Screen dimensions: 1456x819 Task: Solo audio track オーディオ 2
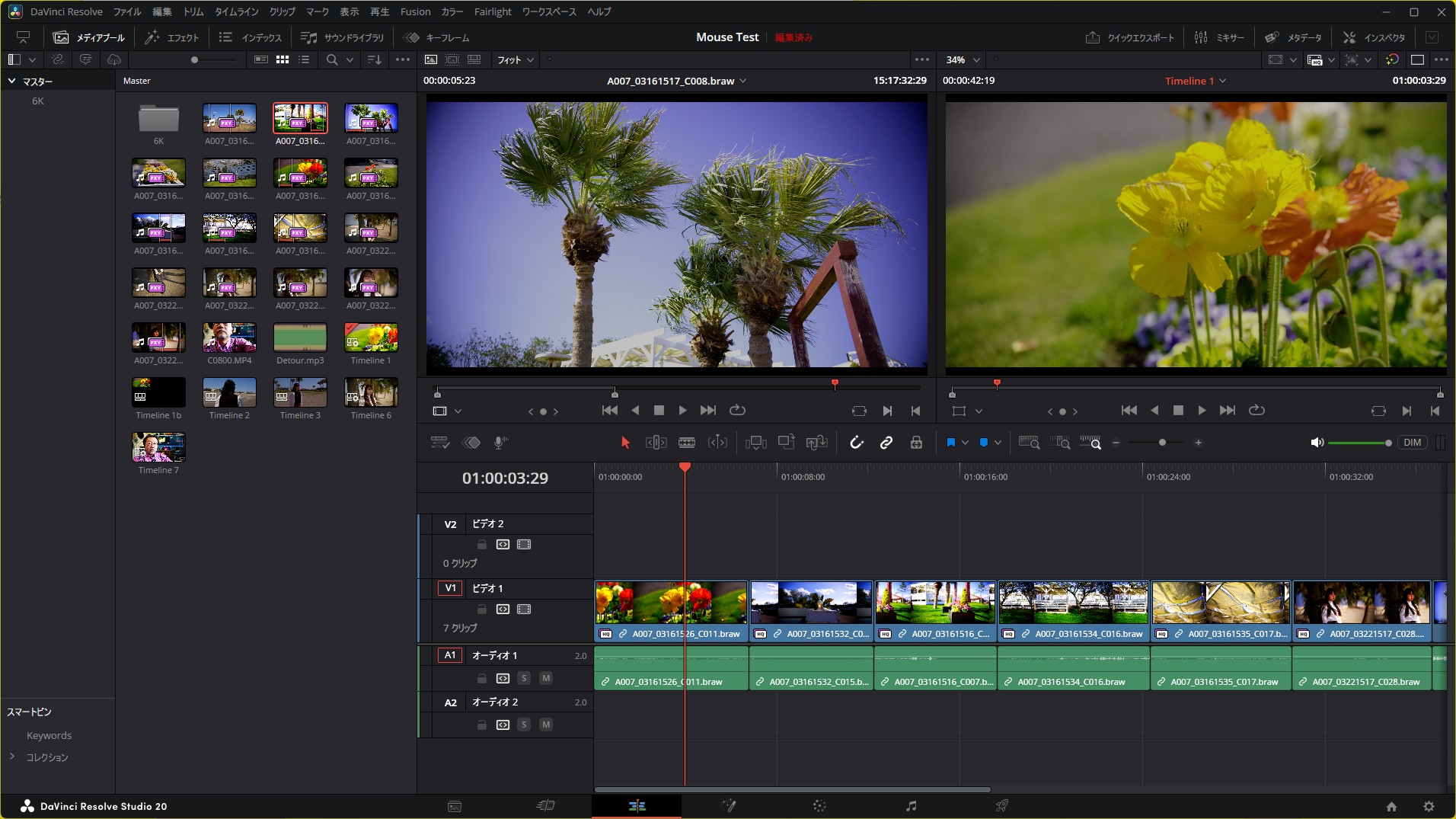523,725
